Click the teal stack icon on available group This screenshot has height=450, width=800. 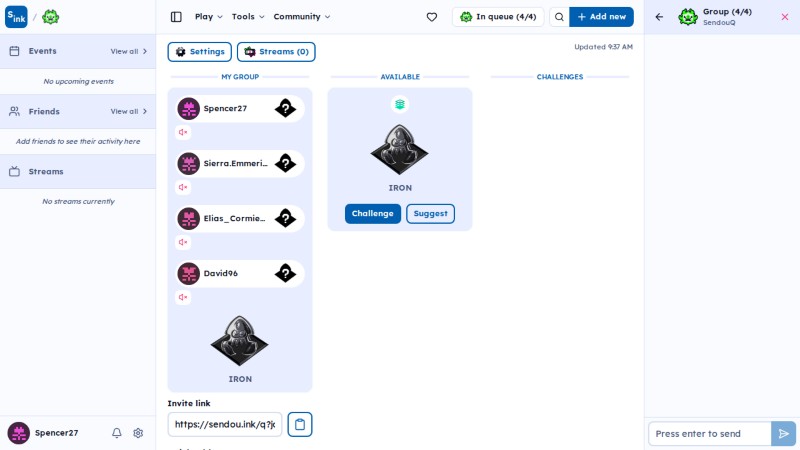click(400, 105)
